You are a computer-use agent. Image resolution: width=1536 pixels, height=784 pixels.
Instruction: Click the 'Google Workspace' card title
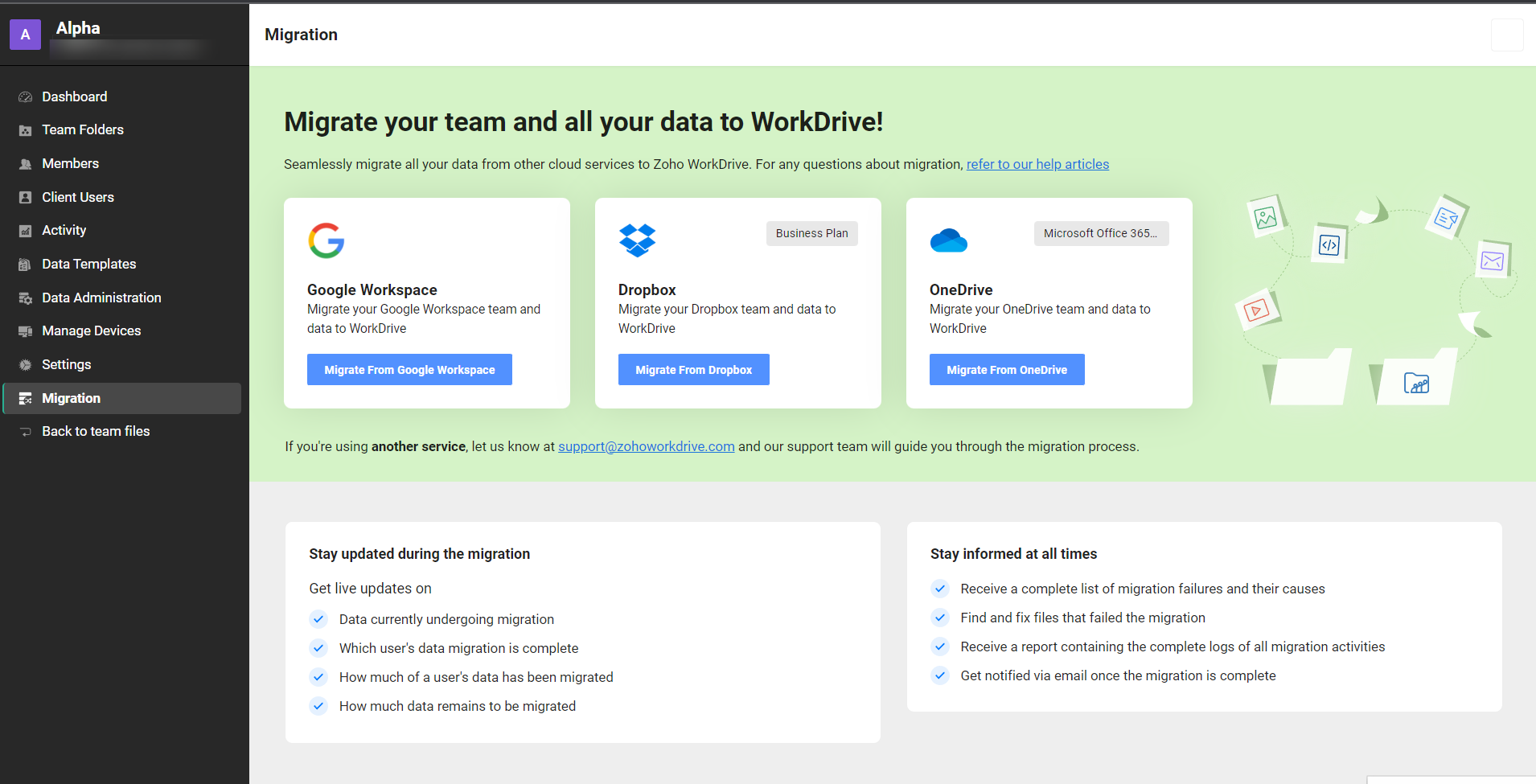372,289
